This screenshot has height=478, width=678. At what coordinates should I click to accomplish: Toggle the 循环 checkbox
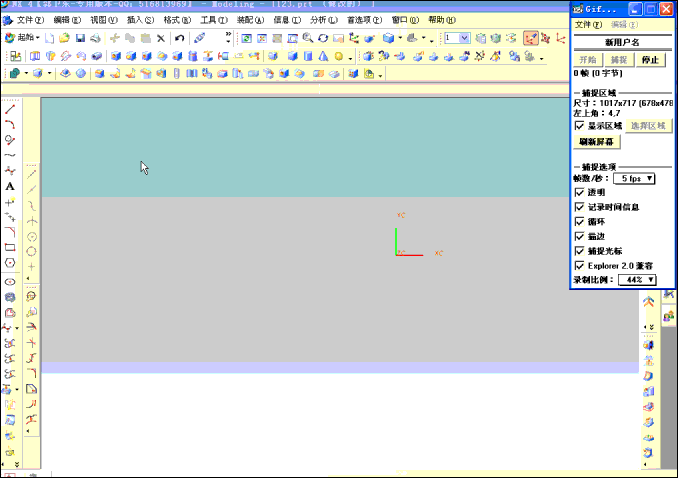coord(579,221)
